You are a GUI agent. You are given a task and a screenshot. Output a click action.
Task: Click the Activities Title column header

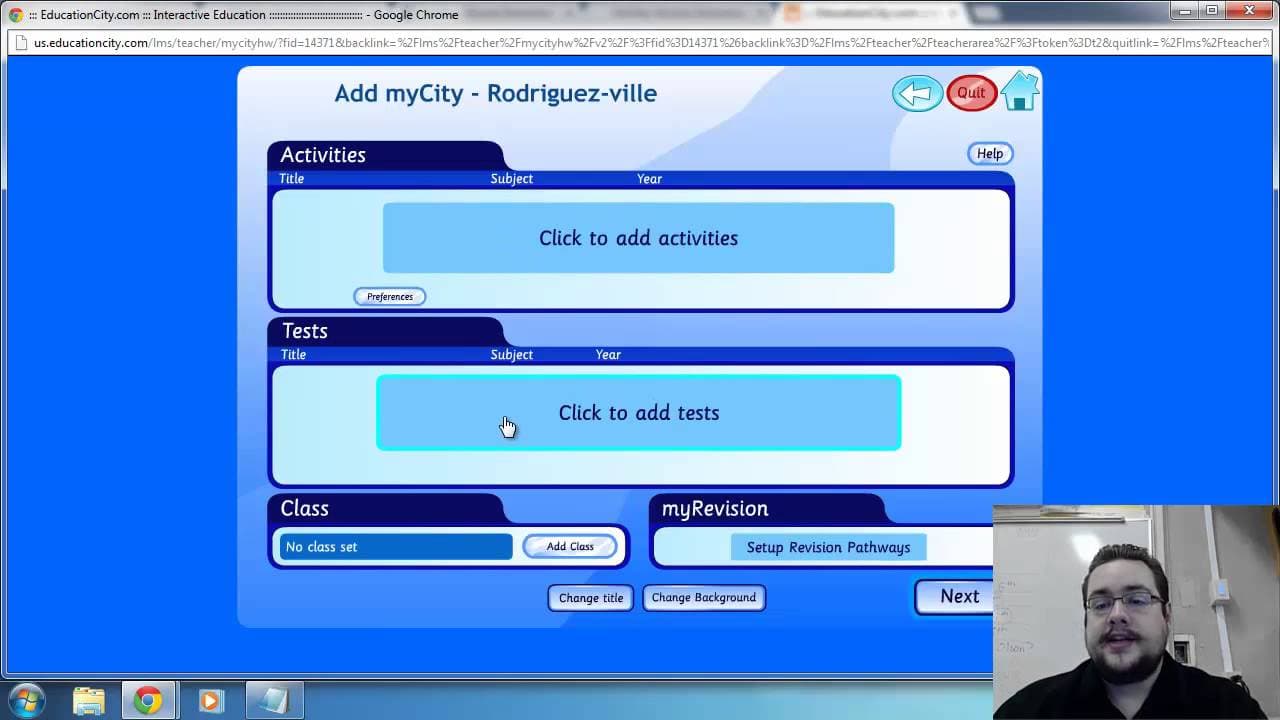pos(292,179)
